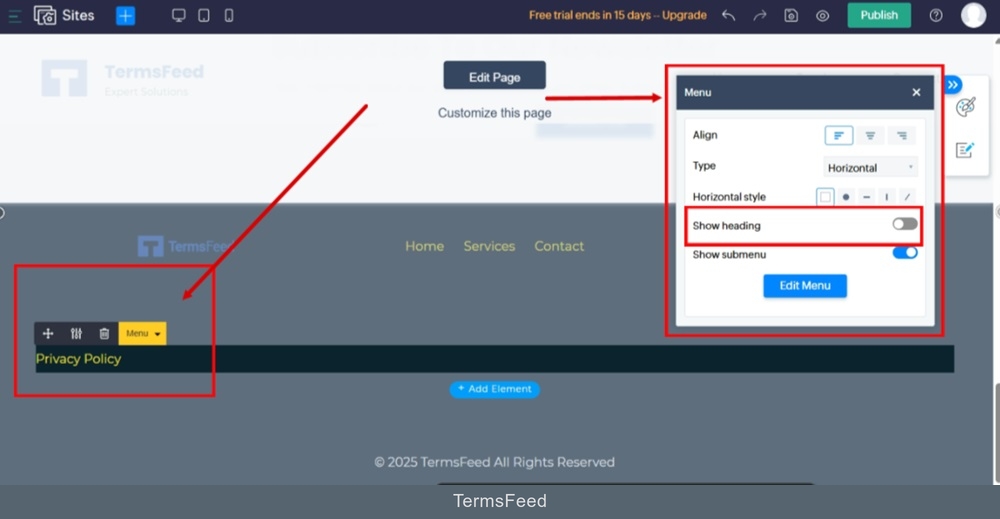Switch to desktop preview device
This screenshot has height=519, width=1000.
click(179, 15)
